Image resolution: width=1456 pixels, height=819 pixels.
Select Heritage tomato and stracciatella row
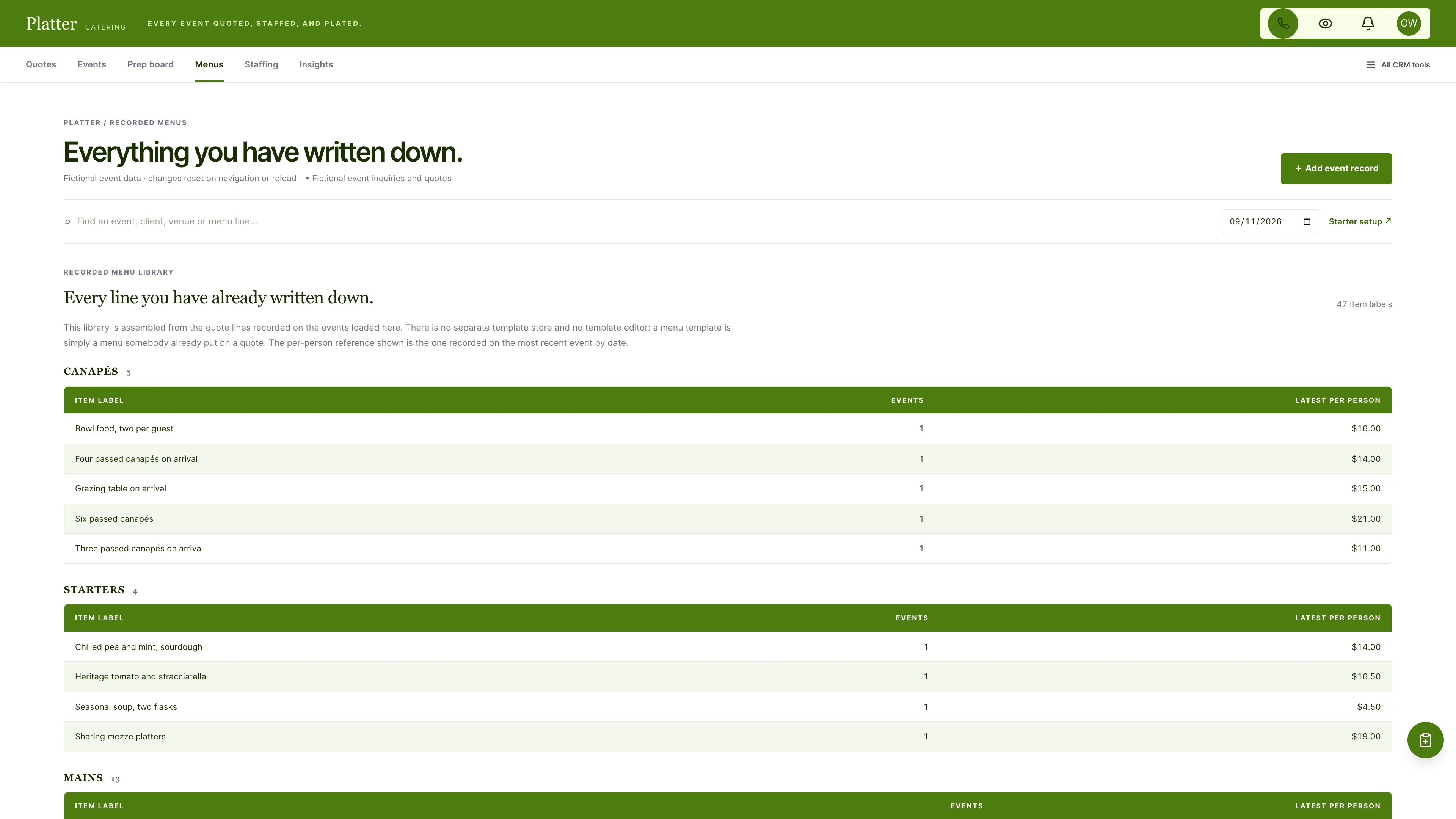click(728, 676)
